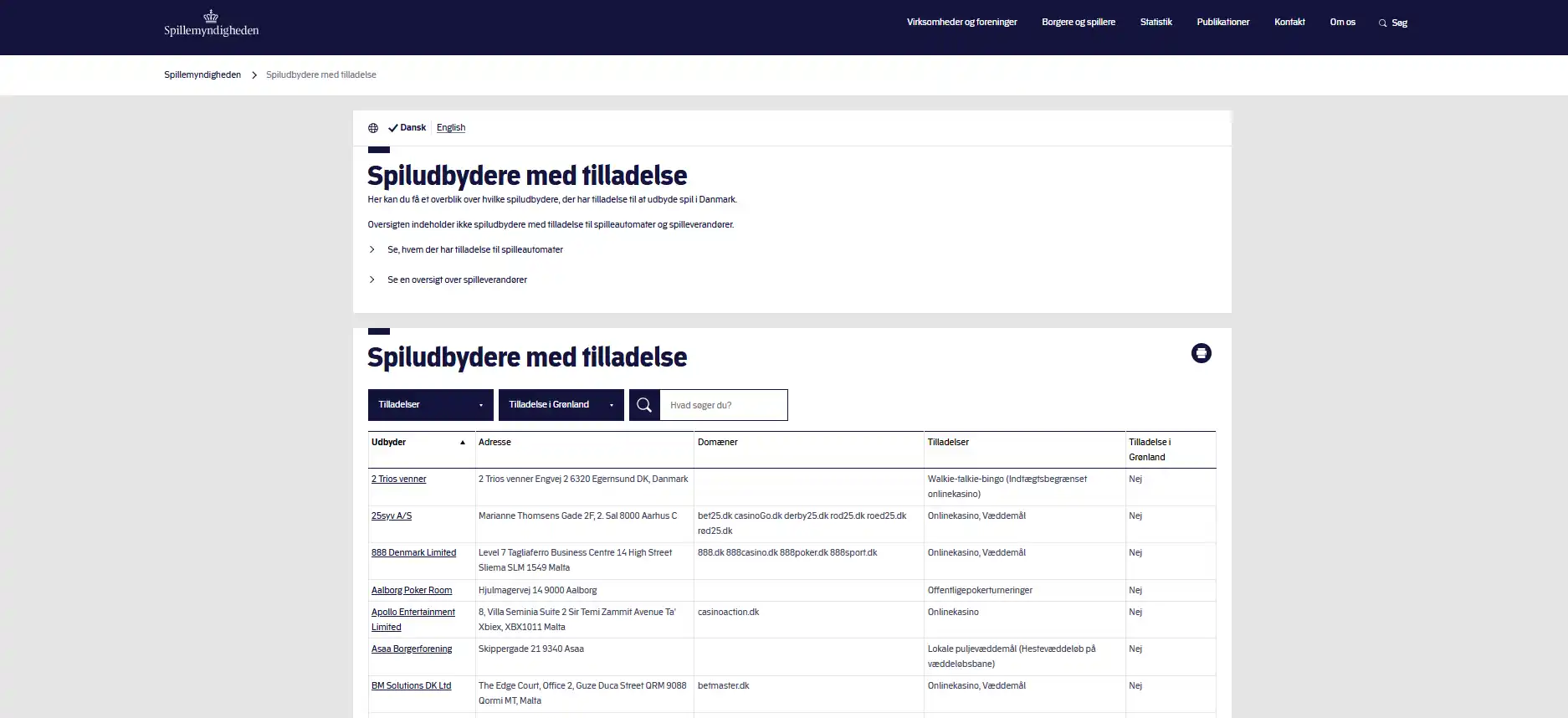This screenshot has height=718, width=1568.
Task: Click the chevron before 'Se en oversigt over spilleverandører'
Action: 372,280
